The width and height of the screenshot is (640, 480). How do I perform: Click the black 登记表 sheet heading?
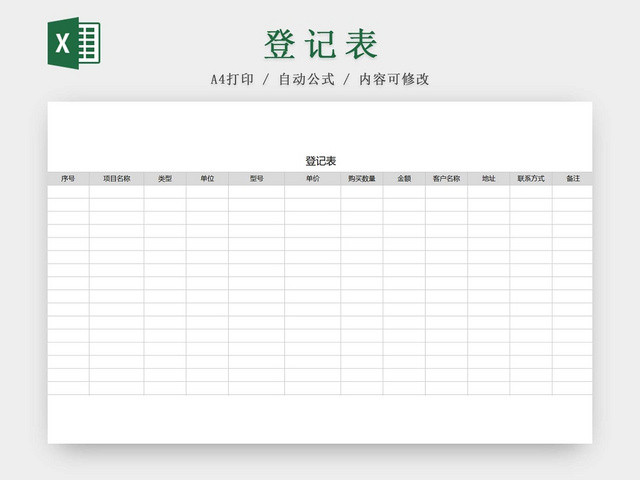click(321, 161)
